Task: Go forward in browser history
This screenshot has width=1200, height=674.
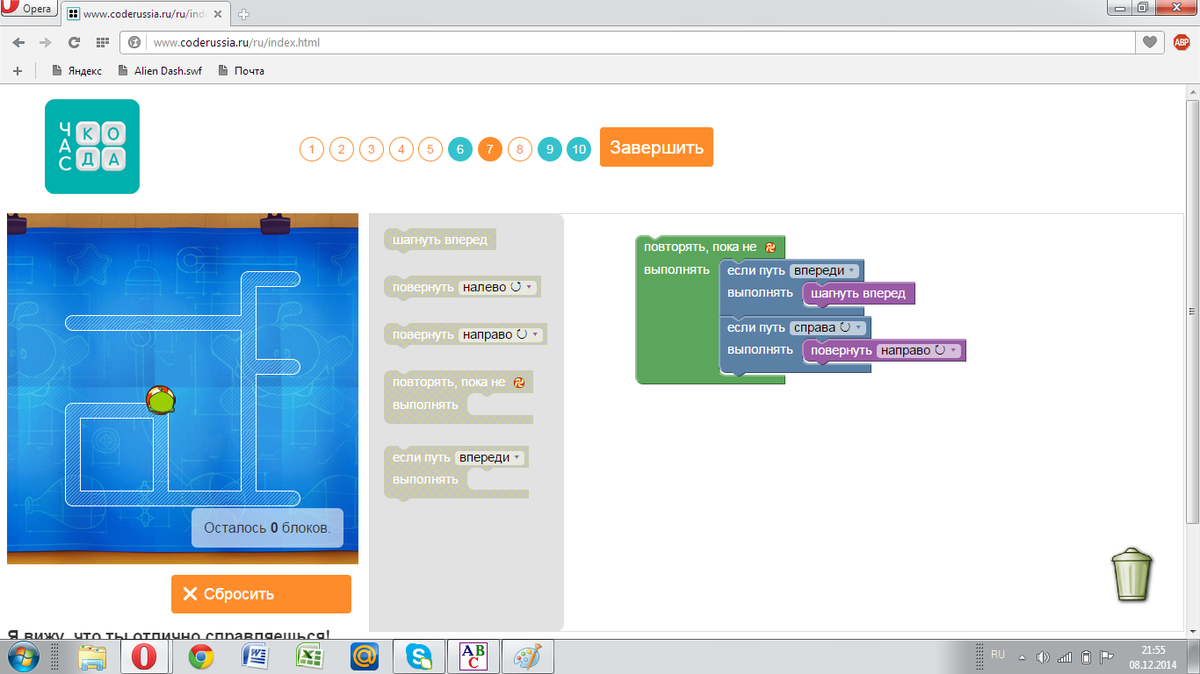Action: [46, 43]
